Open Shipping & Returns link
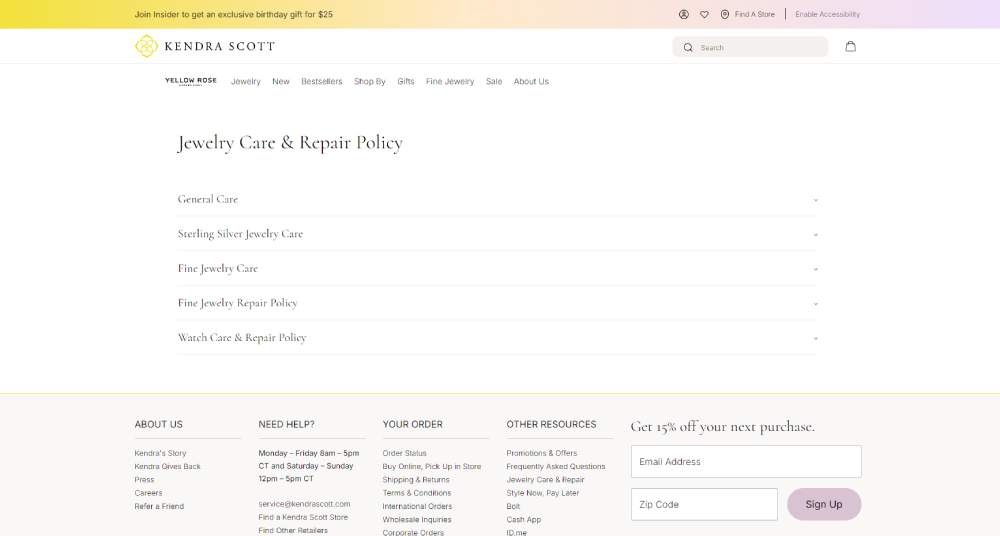Viewport: 1000px width, 536px height. click(x=416, y=480)
